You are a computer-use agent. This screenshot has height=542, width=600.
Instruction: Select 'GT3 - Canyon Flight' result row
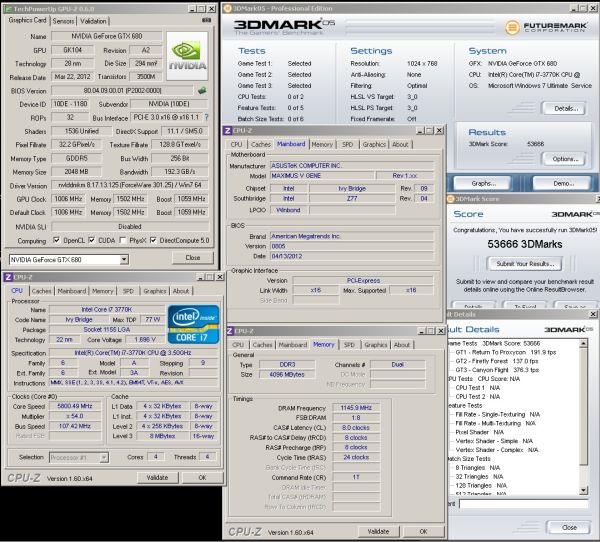click(x=497, y=370)
